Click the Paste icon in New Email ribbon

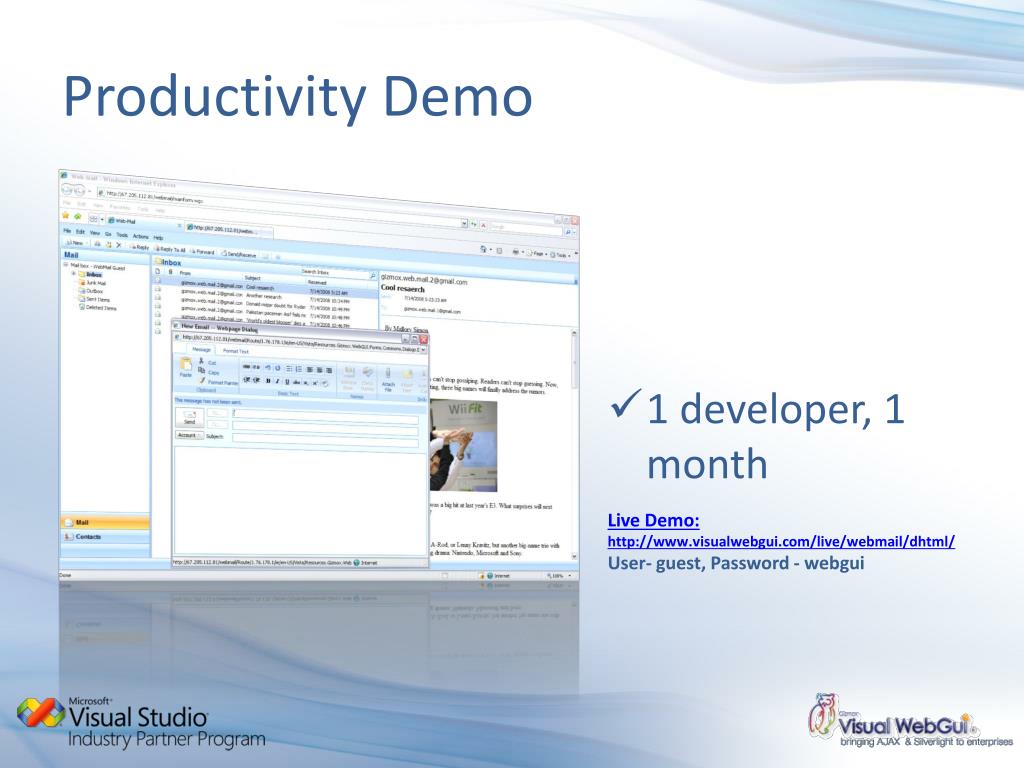pyautogui.click(x=186, y=368)
